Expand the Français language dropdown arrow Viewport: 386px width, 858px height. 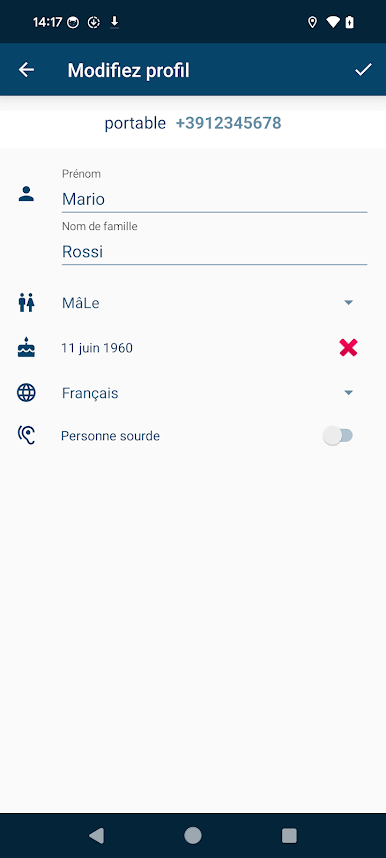click(348, 393)
